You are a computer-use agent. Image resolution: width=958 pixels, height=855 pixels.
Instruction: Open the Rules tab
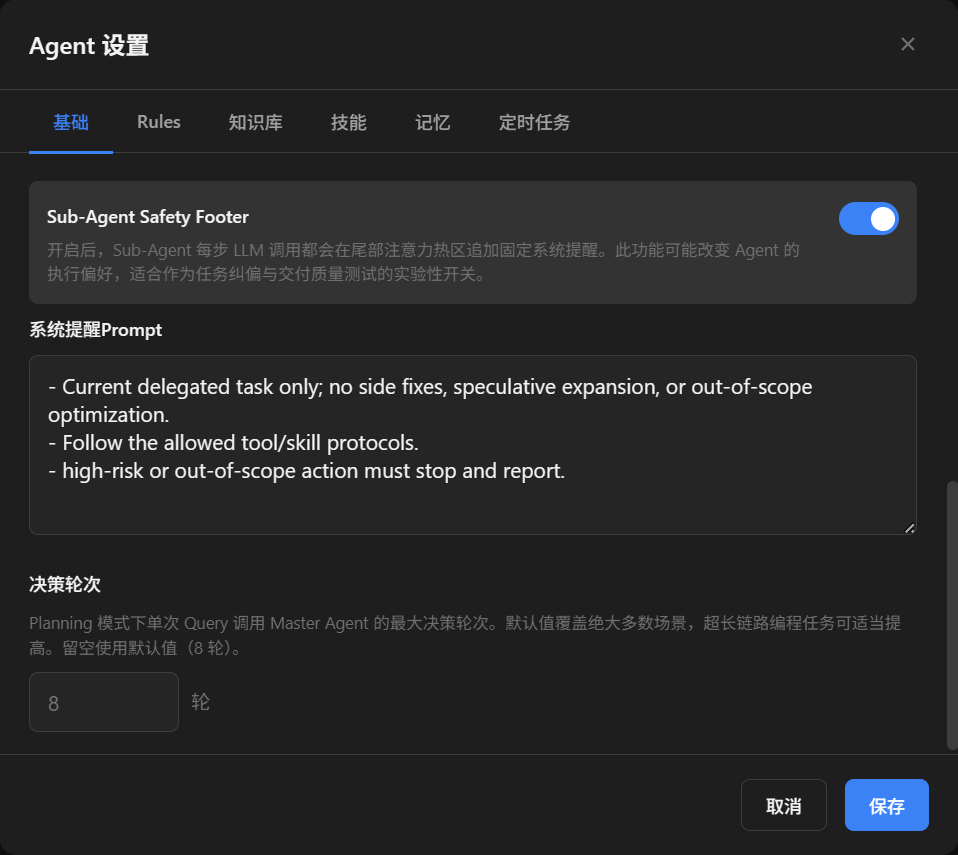point(159,122)
